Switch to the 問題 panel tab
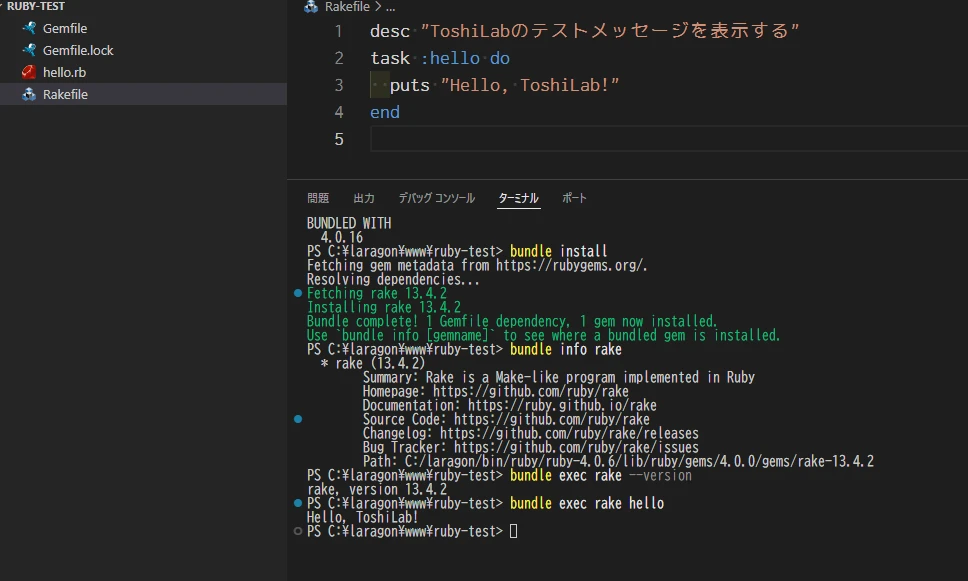The width and height of the screenshot is (968, 581). tap(318, 198)
